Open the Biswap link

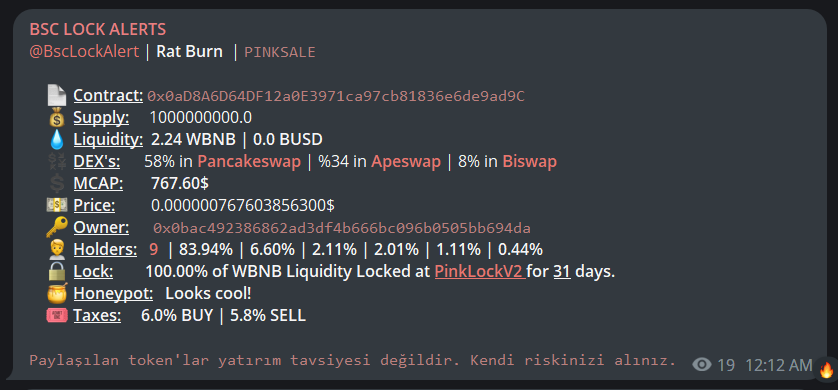529,162
